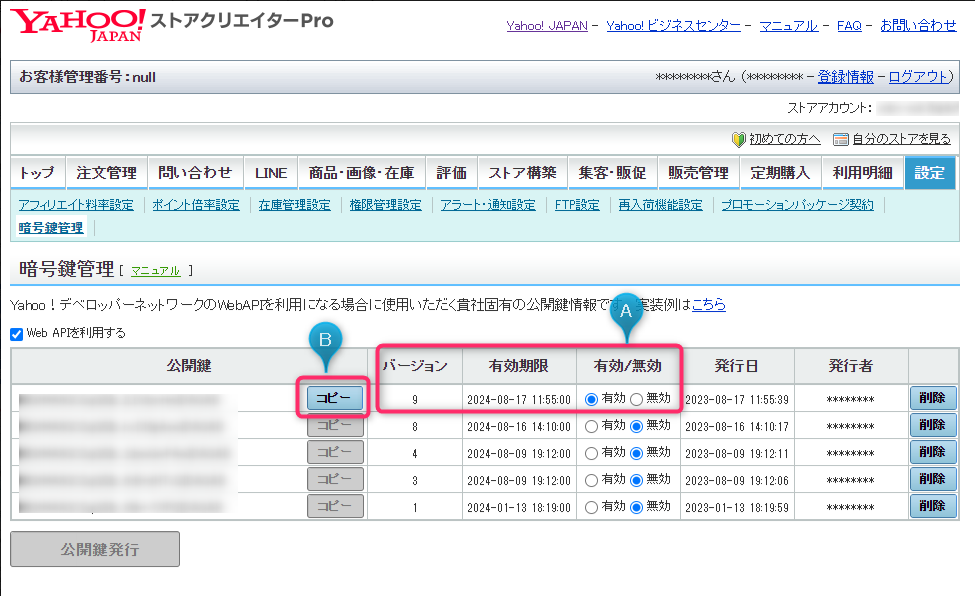
Task: Go to プロモーションパッケージ契約
Action: (x=798, y=205)
